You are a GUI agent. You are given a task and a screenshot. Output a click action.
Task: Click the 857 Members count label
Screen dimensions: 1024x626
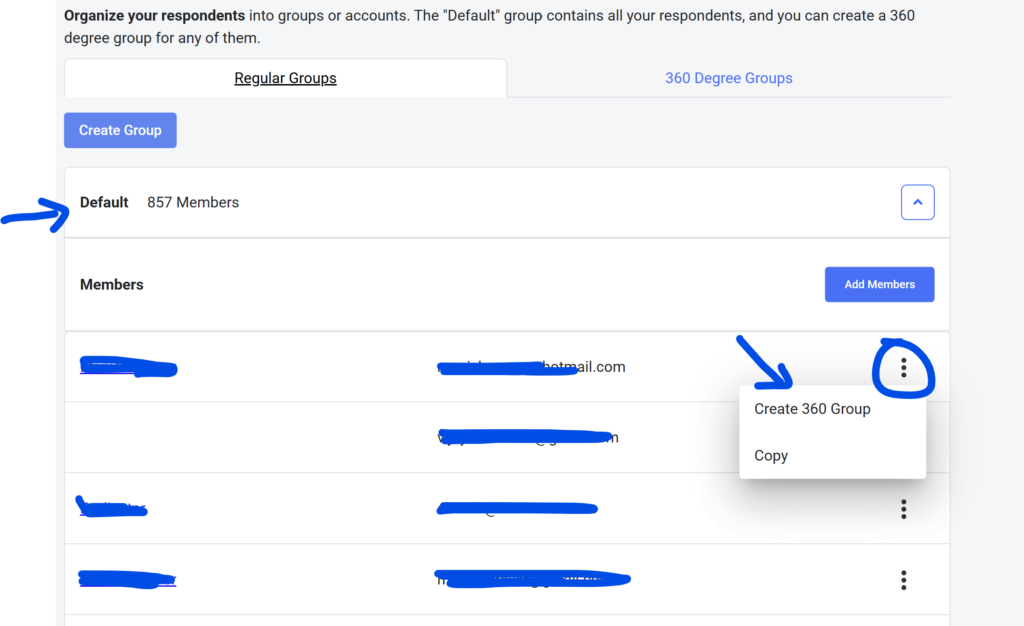(193, 202)
